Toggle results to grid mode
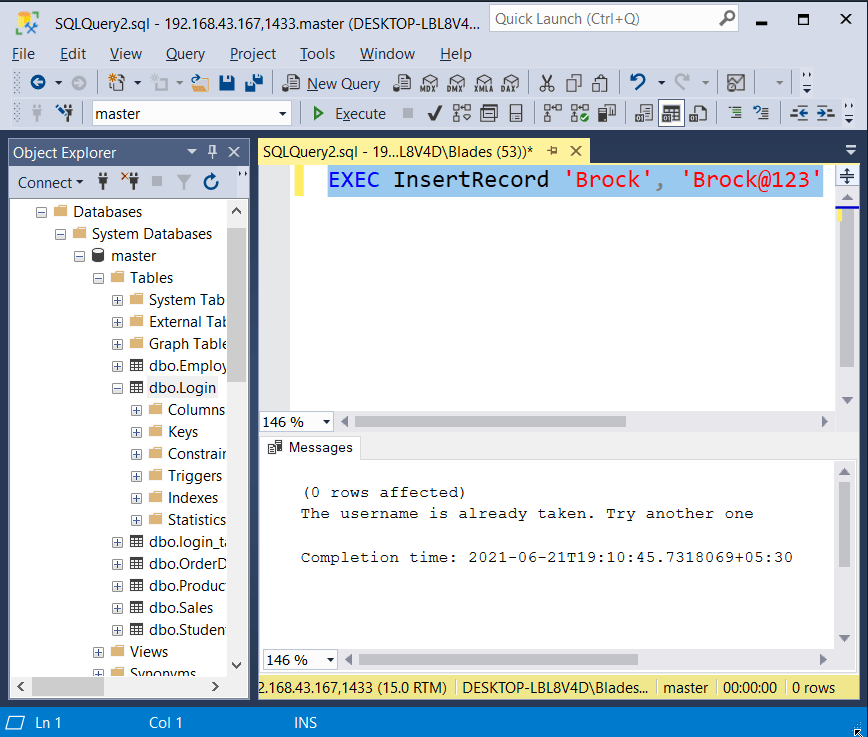This screenshot has width=868, height=737. coord(671,113)
